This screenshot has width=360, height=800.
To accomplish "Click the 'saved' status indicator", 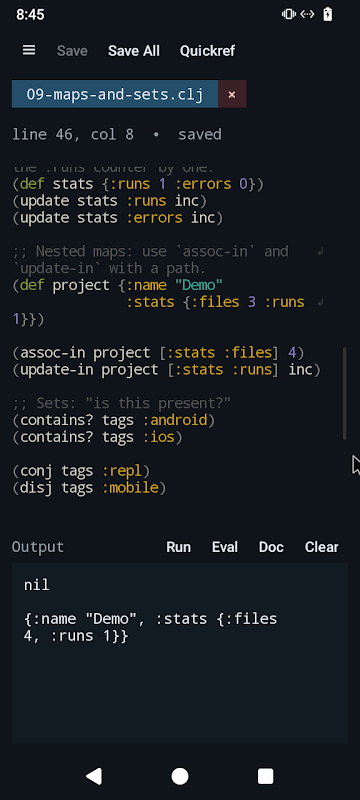I will click(199, 135).
